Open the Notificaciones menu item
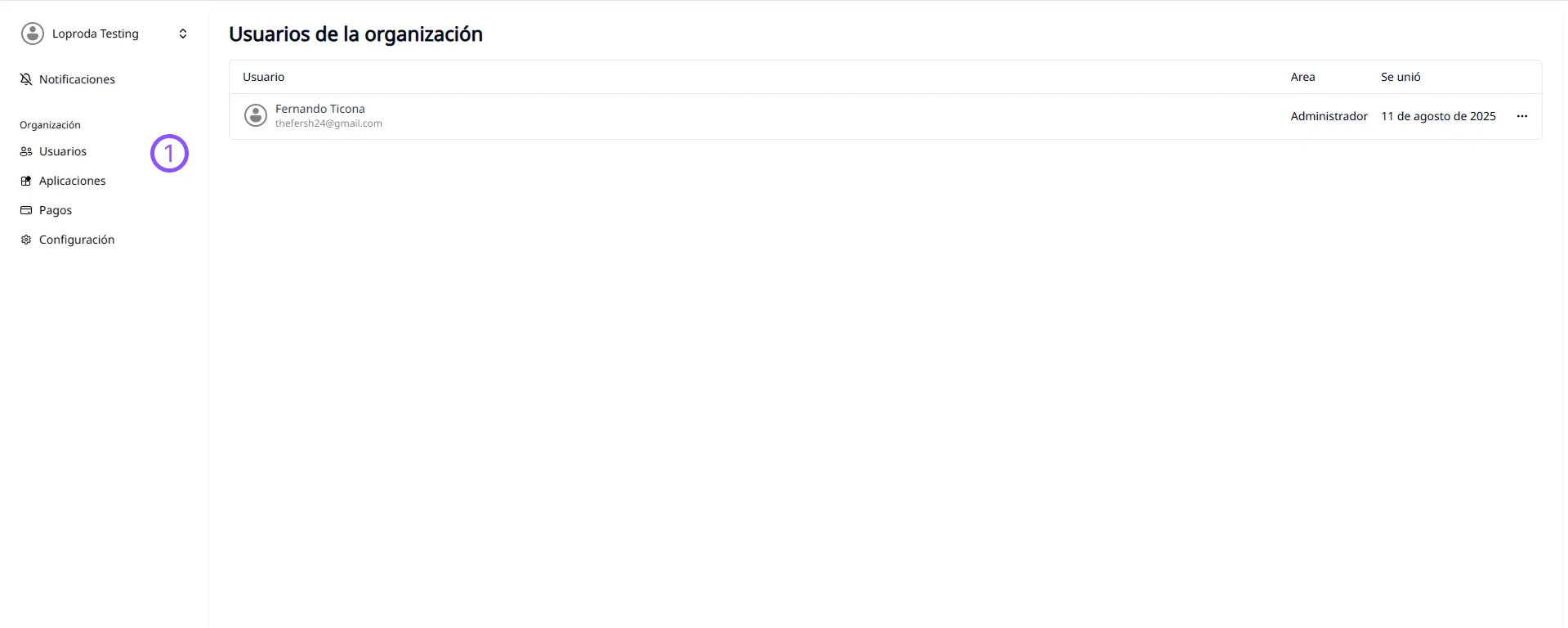 77,79
